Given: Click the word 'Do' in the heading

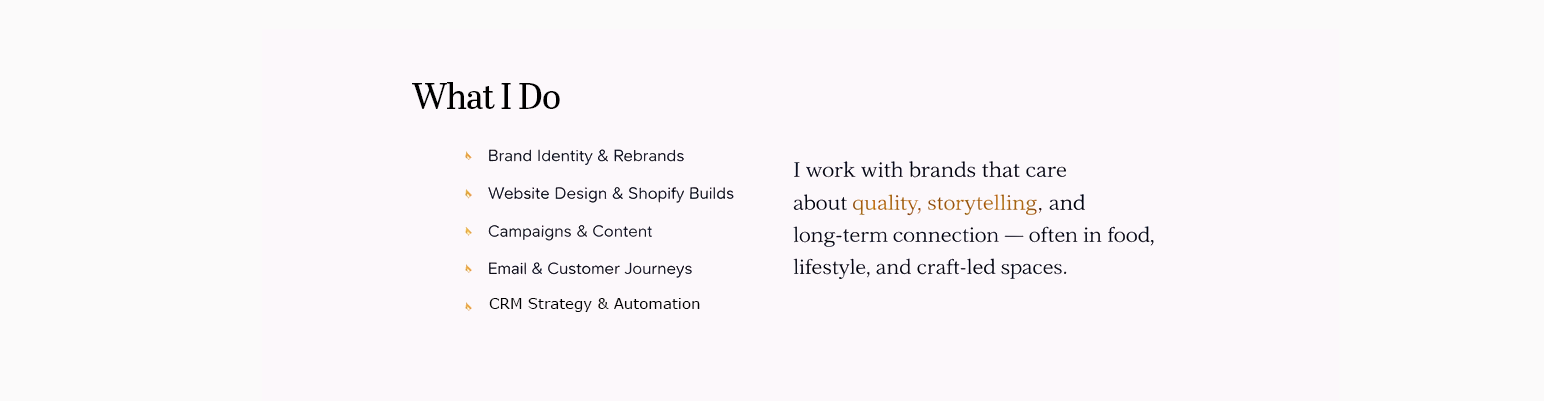Looking at the screenshot, I should pos(539,97).
